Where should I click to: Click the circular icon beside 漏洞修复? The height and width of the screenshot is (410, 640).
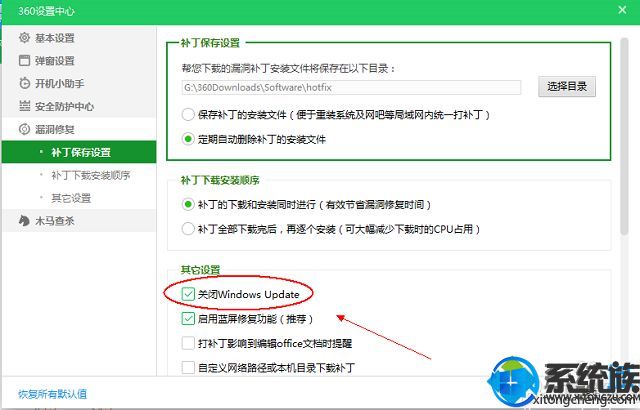pos(24,129)
